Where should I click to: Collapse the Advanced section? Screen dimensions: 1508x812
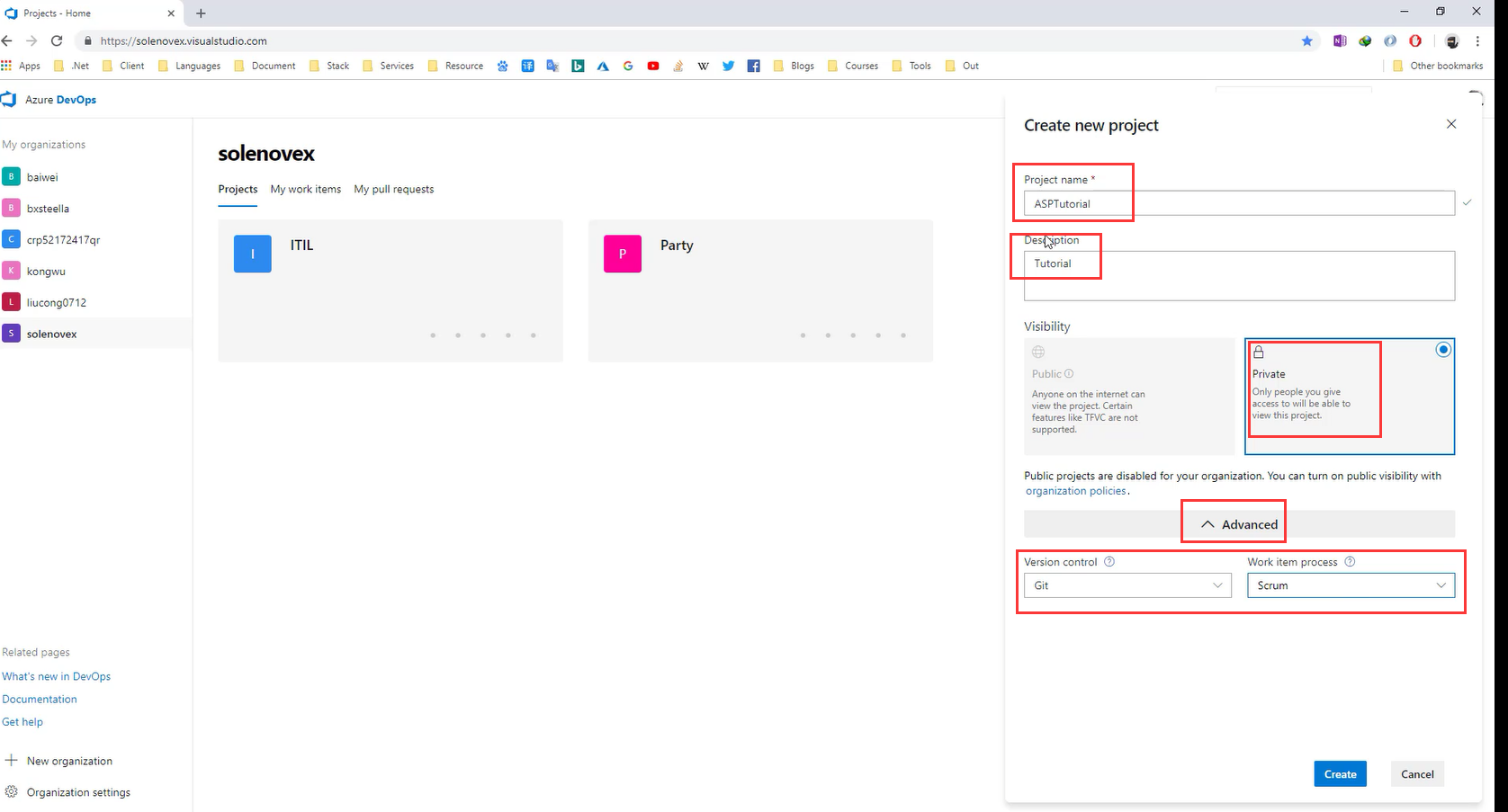click(x=1239, y=524)
